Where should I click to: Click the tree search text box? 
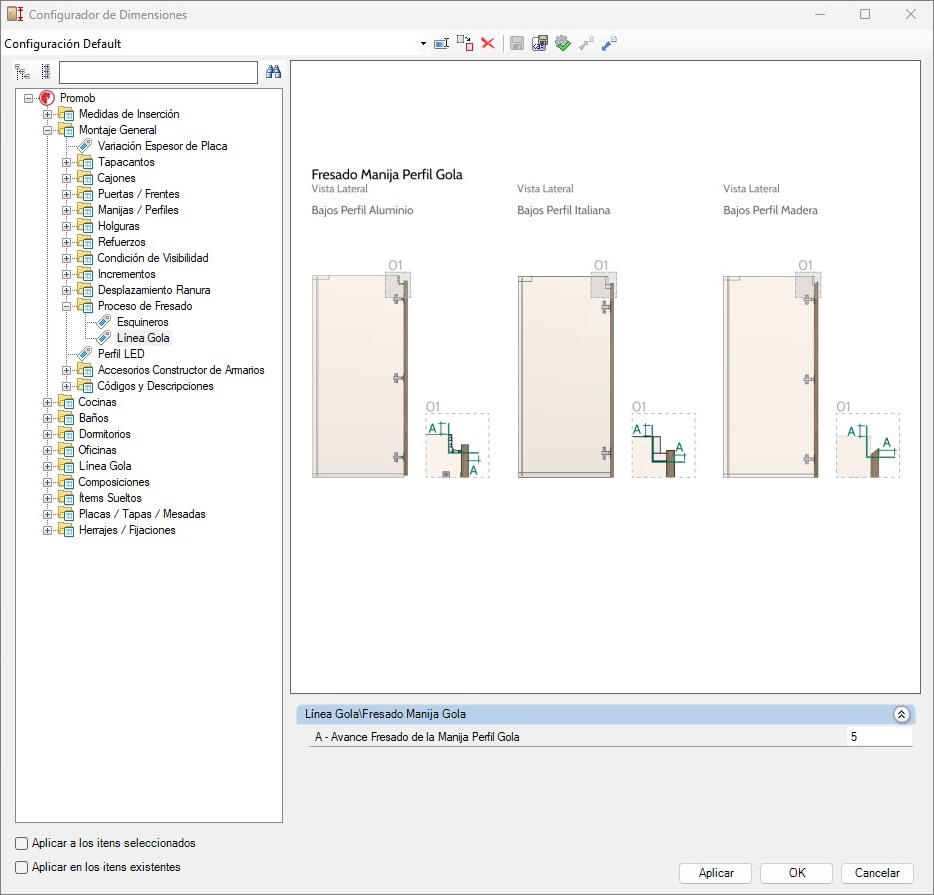tap(158, 72)
